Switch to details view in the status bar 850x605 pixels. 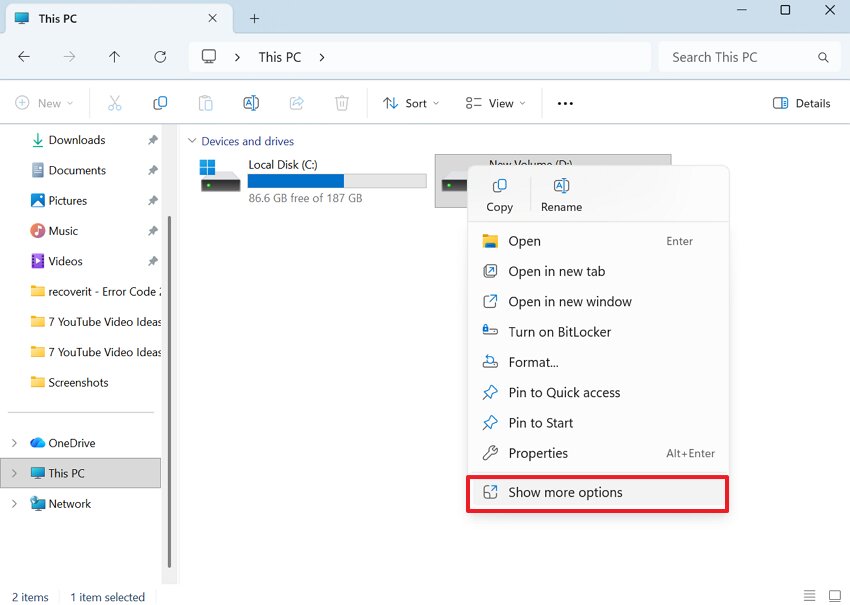click(810, 595)
